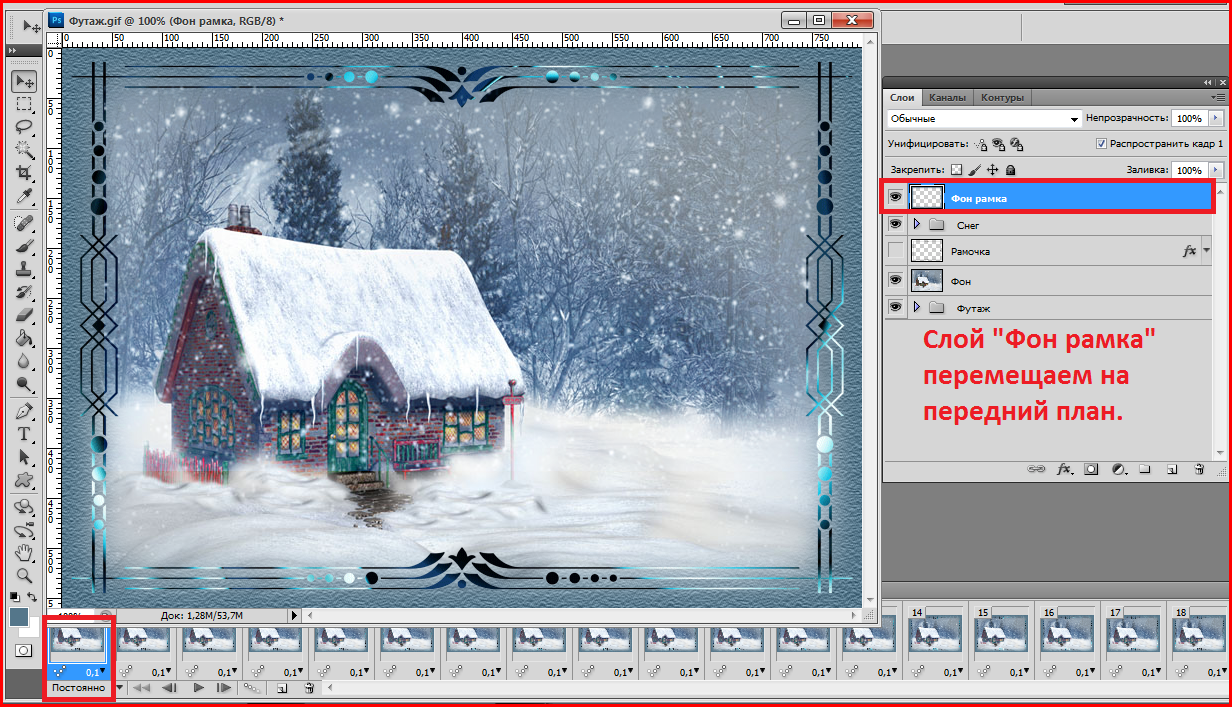Switch to the Слои tab

coord(902,97)
